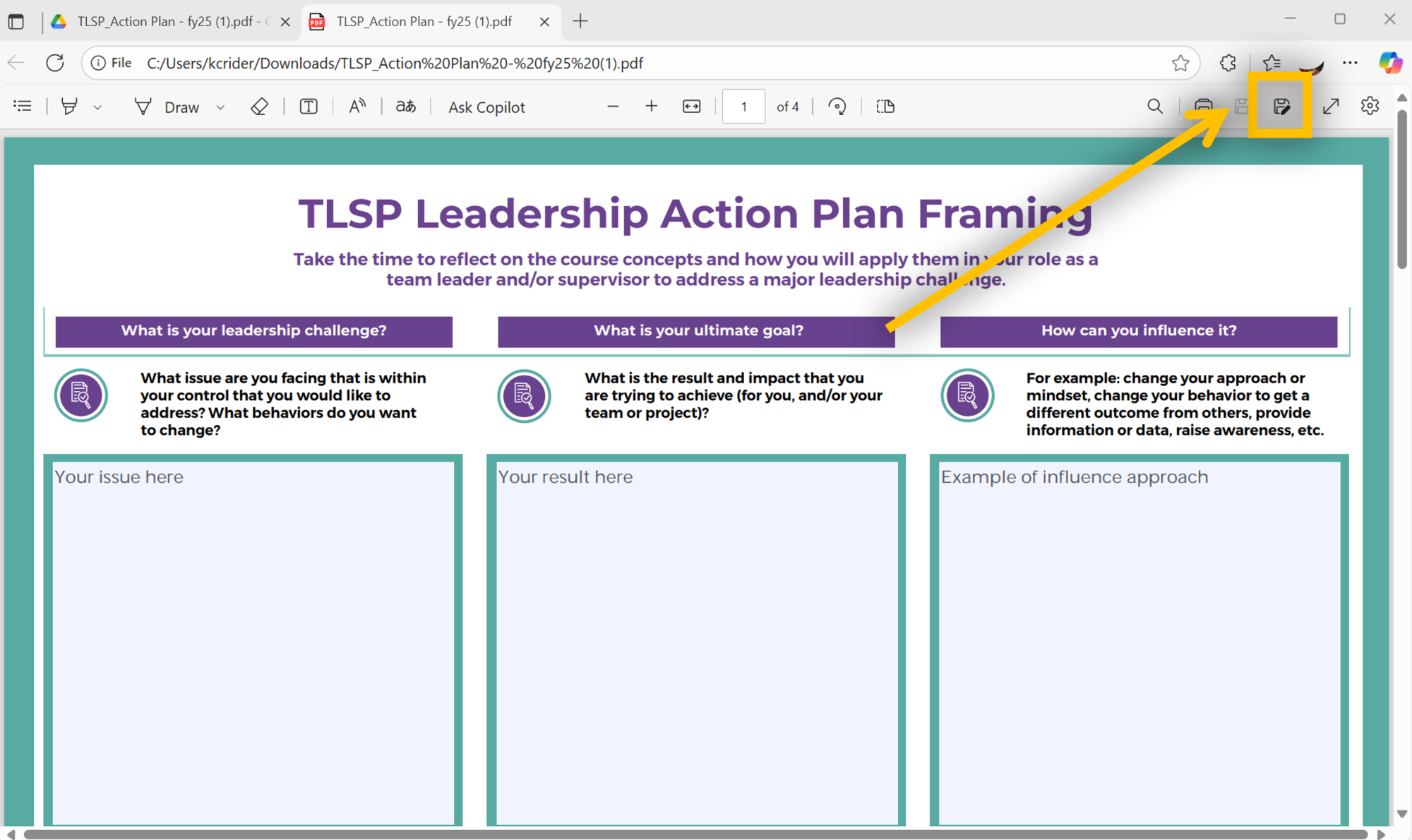Click Ask Copilot button
Screen dimensions: 1412x840
coord(486,107)
